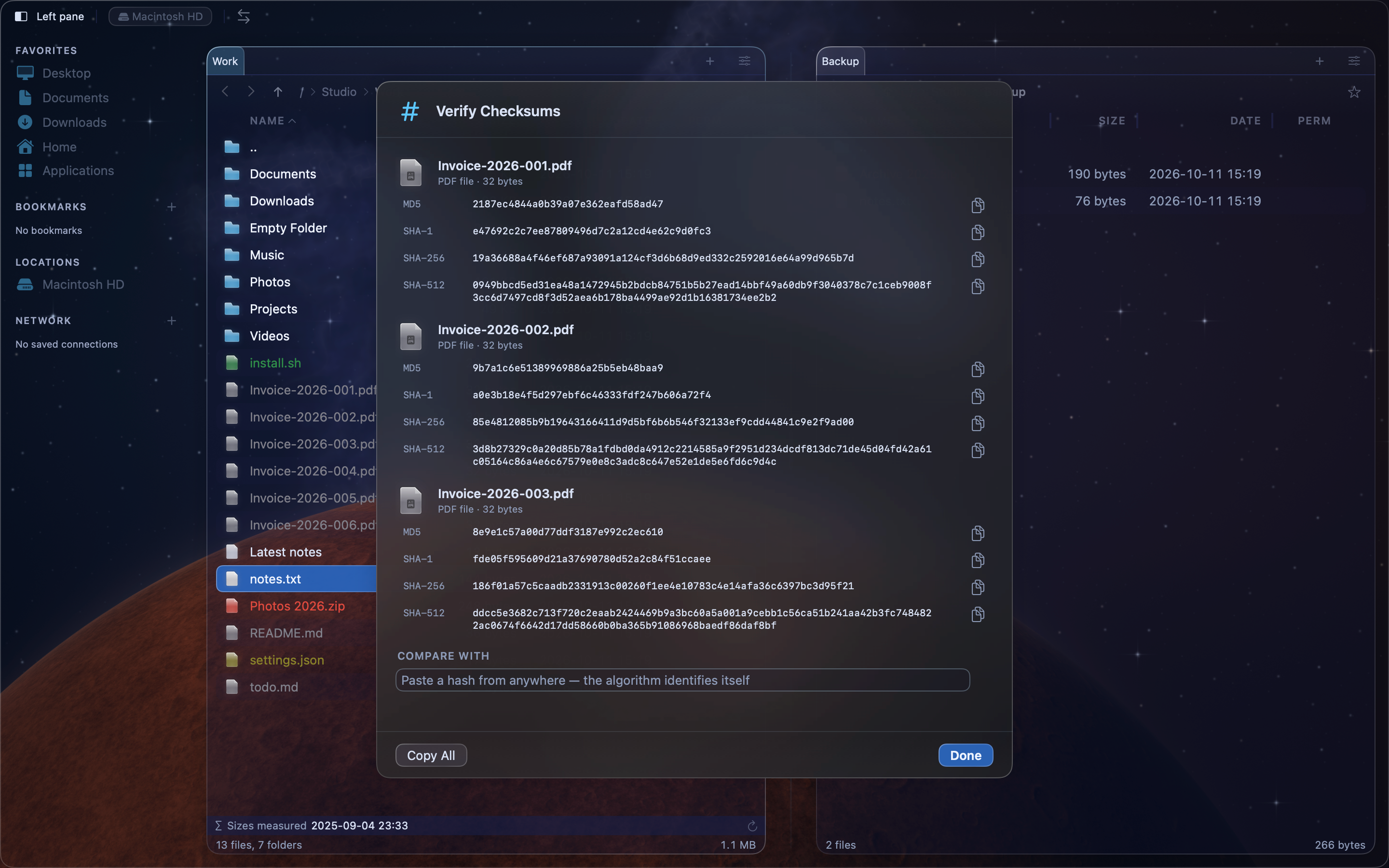Copy SHA-256 hash of Invoice-2026-003.pdf
1389x868 pixels.
tap(978, 587)
